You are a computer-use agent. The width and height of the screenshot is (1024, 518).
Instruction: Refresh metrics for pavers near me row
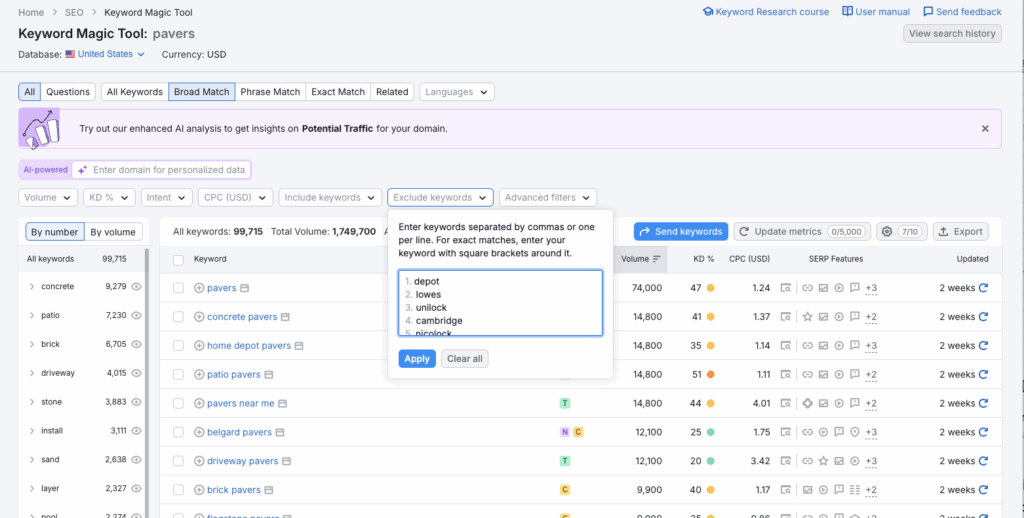(983, 404)
